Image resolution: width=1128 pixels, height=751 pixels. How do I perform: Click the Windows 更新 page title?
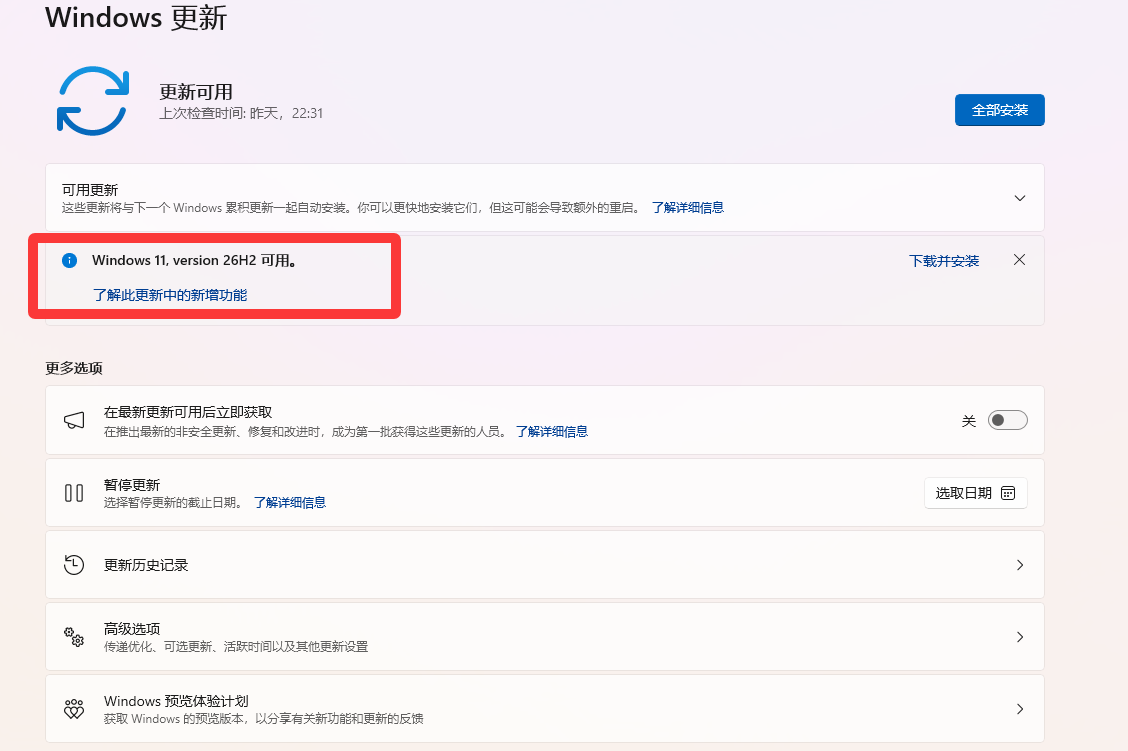click(136, 17)
